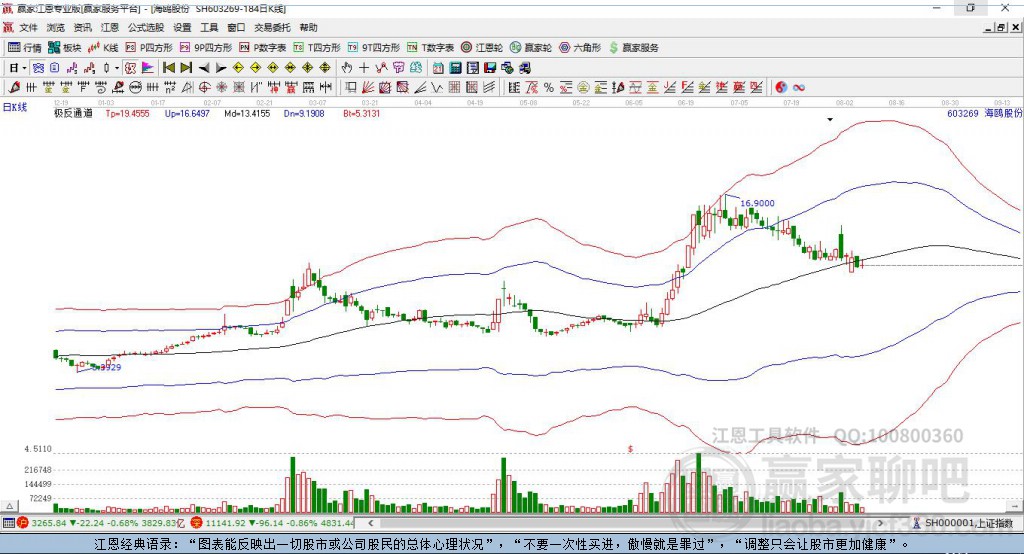The image size is (1024, 554).
Task: Jump to first bar with skip-start icon
Action: click(x=169, y=68)
